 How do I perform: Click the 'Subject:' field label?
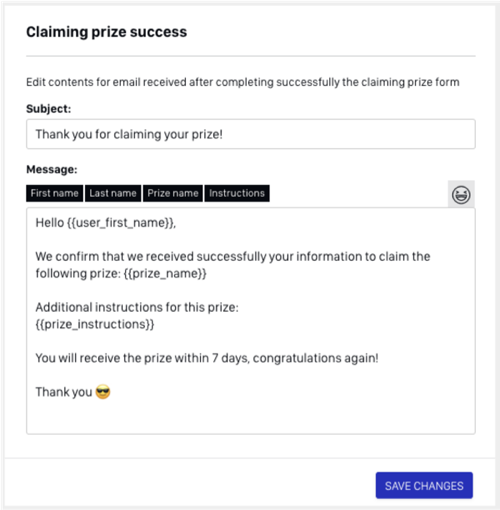(49, 109)
